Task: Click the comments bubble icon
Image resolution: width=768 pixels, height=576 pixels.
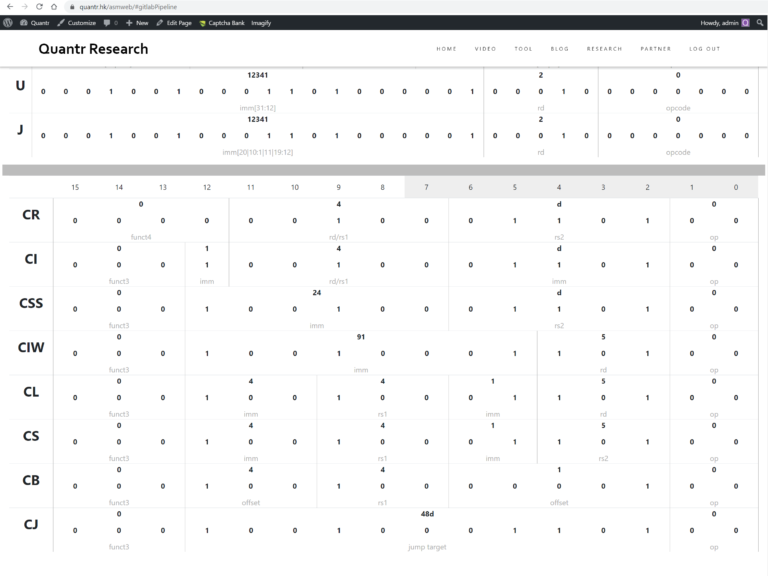Action: coord(107,23)
